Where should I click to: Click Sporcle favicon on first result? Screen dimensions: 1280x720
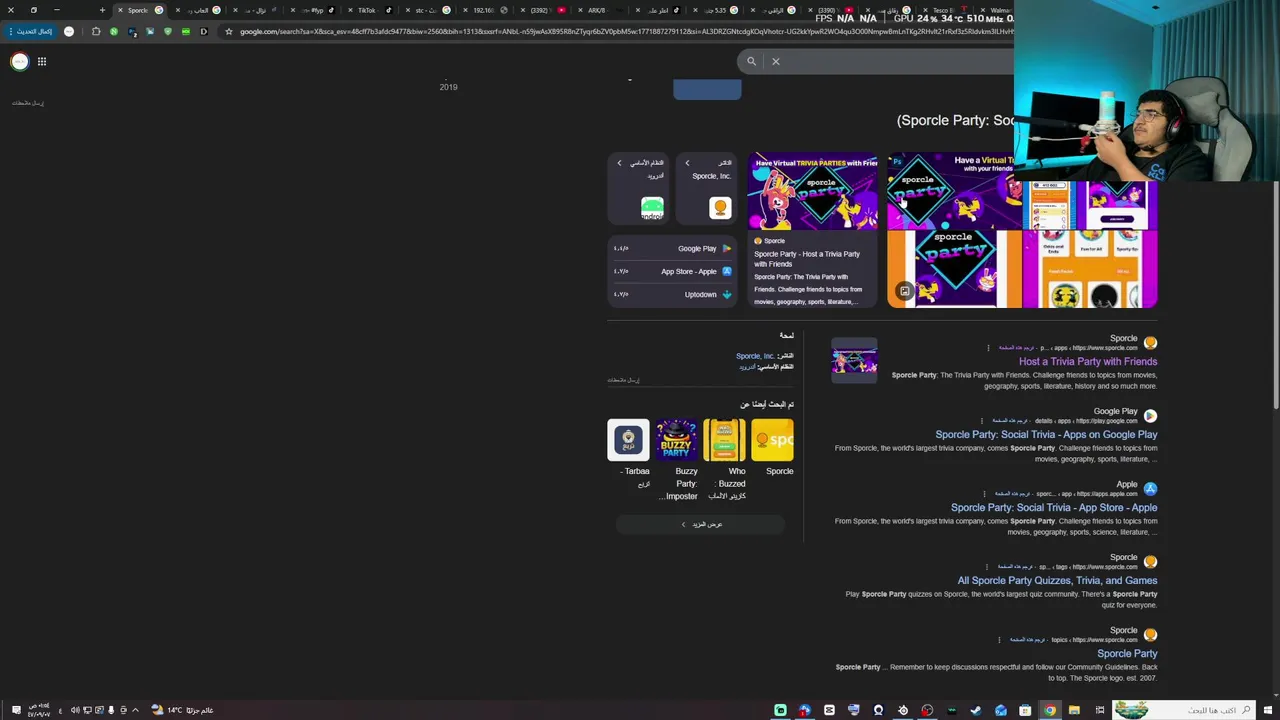[x=1150, y=342]
